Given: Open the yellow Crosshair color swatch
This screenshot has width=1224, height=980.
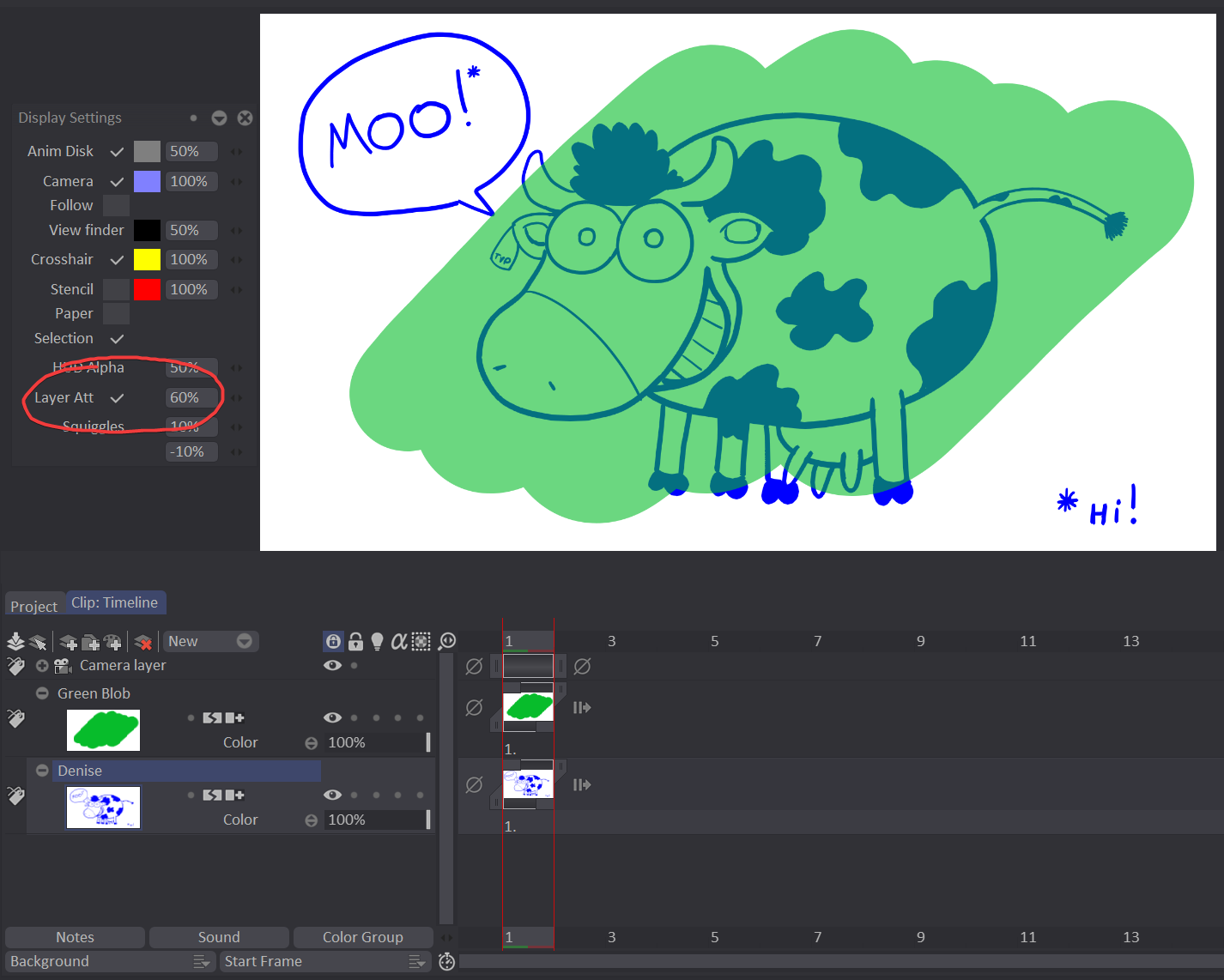Looking at the screenshot, I should pyautogui.click(x=147, y=260).
